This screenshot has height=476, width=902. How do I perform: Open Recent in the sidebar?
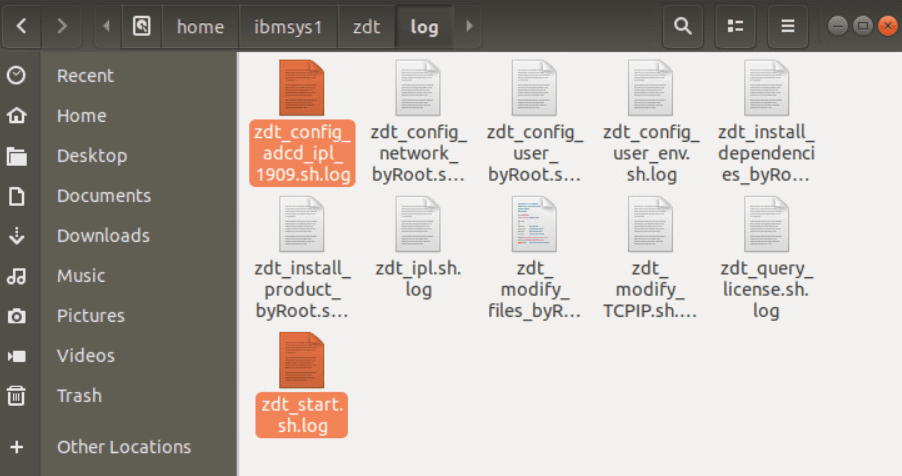(x=85, y=76)
